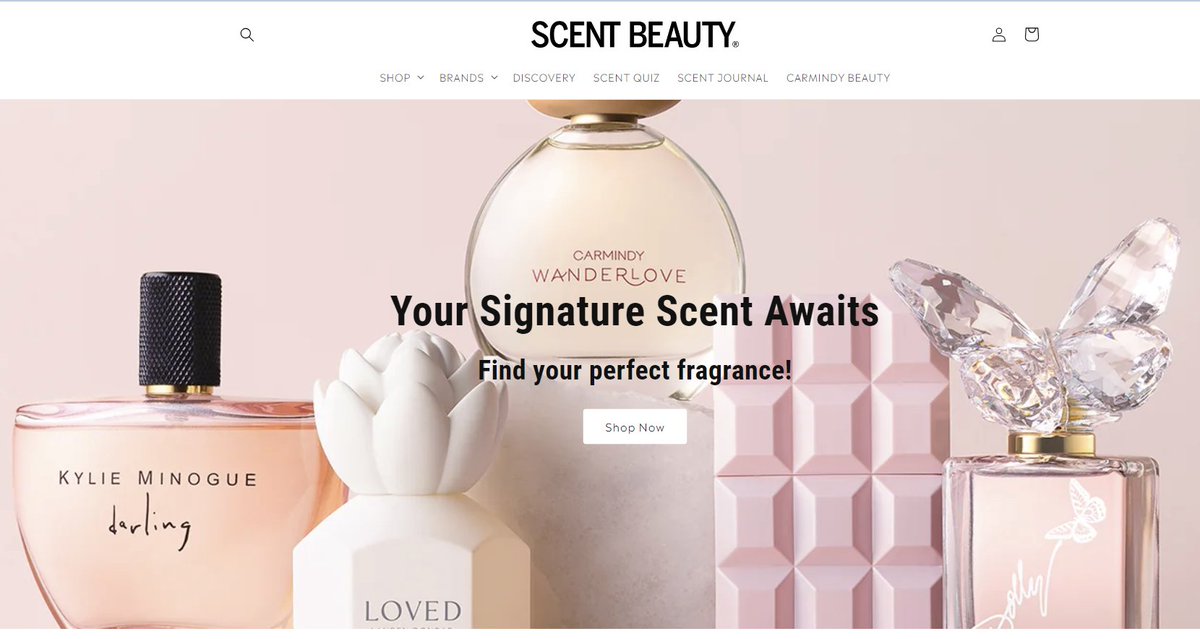1200x639 pixels.
Task: Expand the Brands menu chevron
Action: click(x=494, y=77)
